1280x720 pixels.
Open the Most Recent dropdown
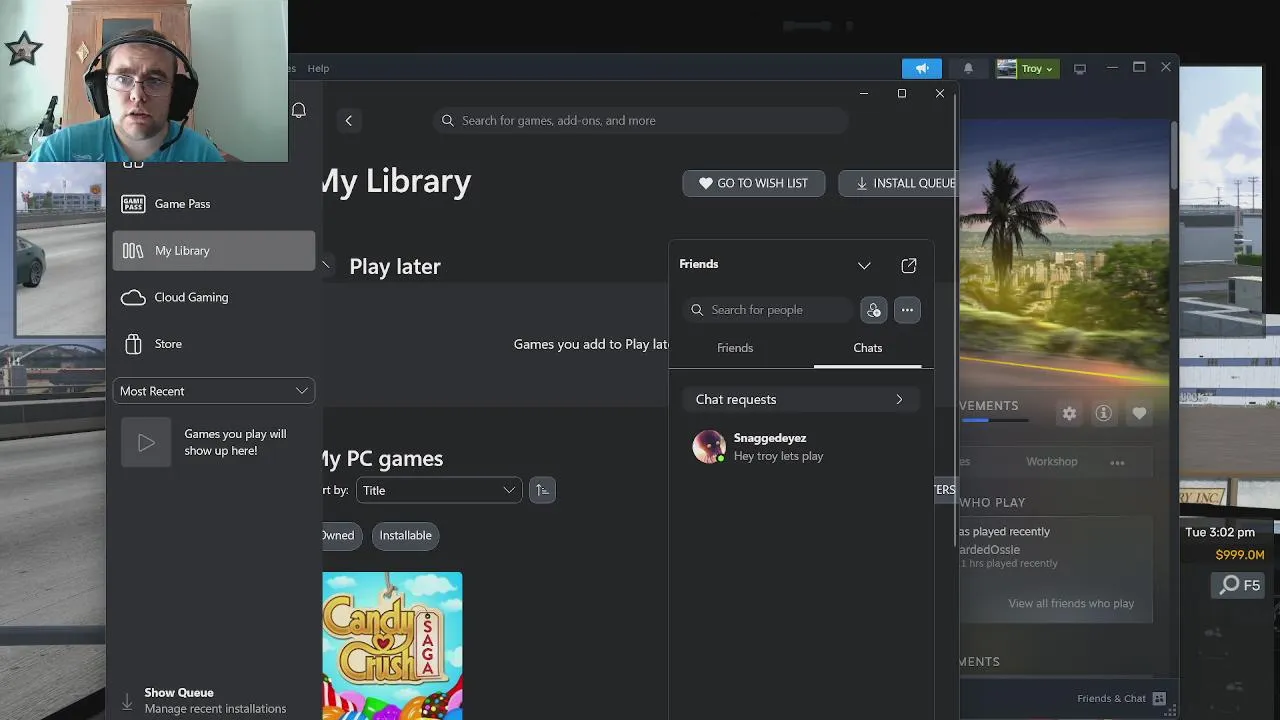point(214,391)
